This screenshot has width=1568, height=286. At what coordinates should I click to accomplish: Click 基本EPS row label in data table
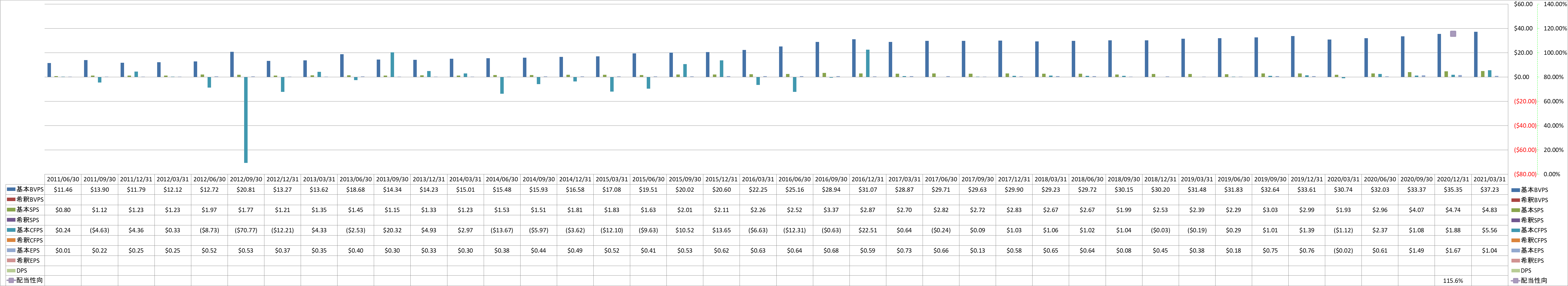coord(28,251)
